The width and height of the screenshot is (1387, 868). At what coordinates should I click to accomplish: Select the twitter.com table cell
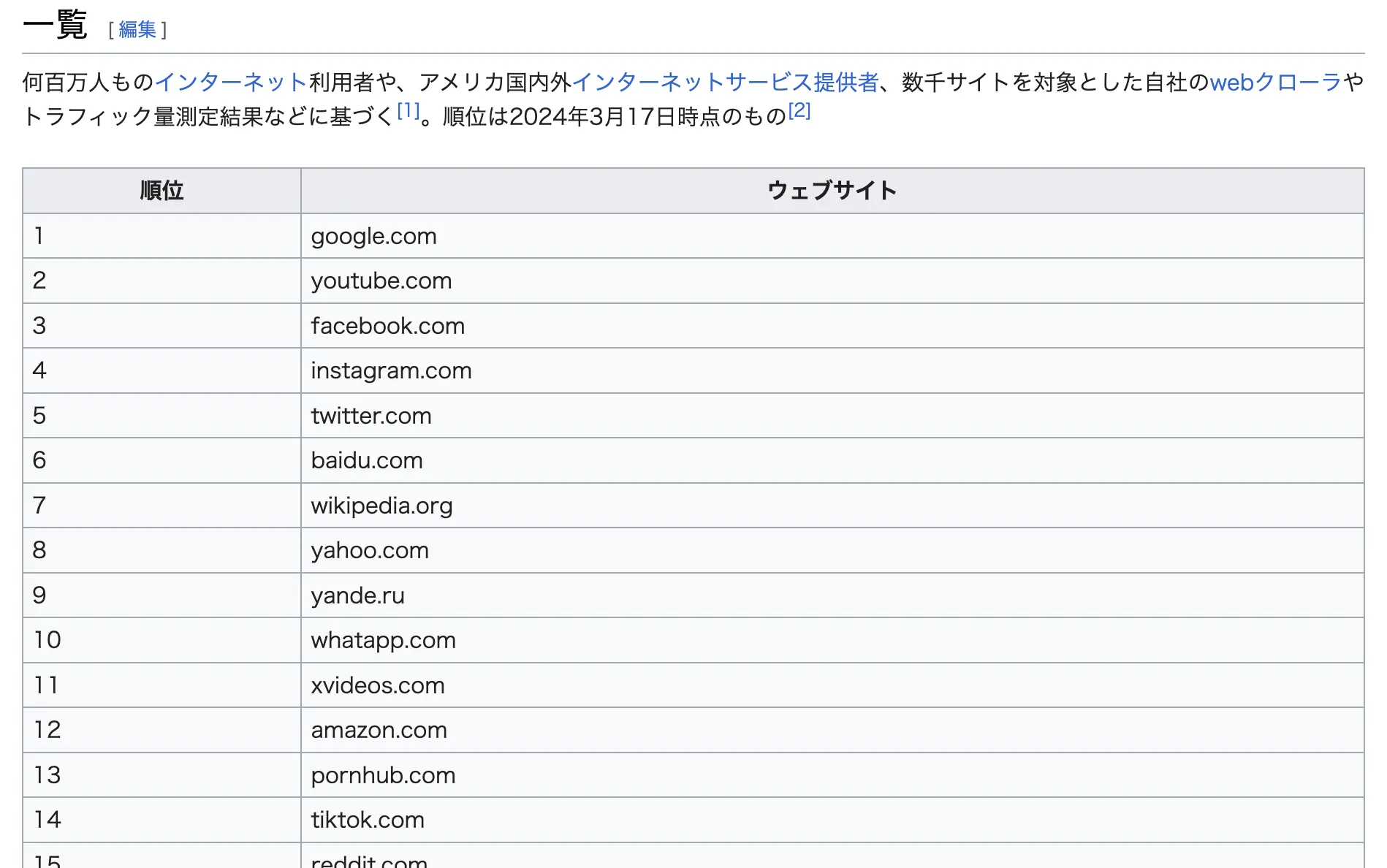pos(371,416)
